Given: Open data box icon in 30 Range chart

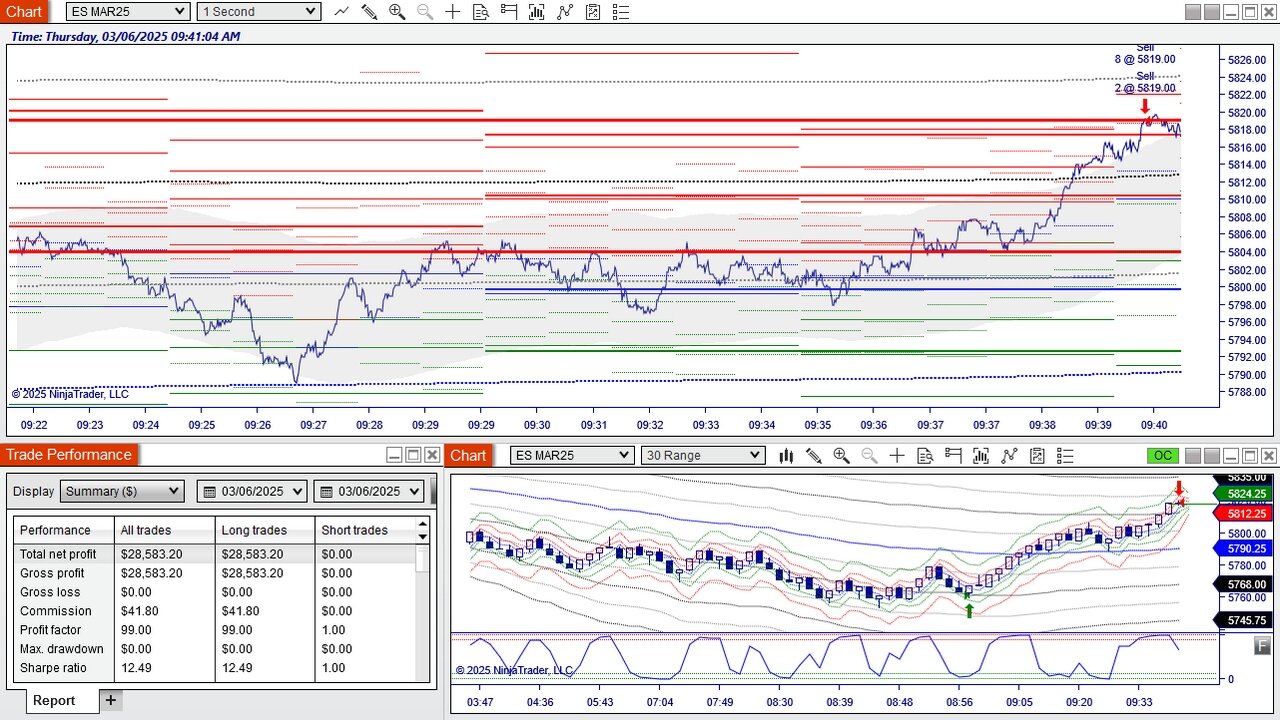Looking at the screenshot, I should coord(925,456).
